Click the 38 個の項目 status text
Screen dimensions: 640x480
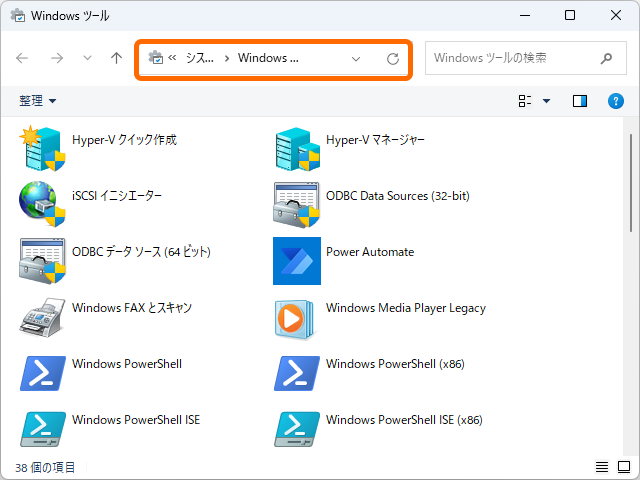coord(45,467)
